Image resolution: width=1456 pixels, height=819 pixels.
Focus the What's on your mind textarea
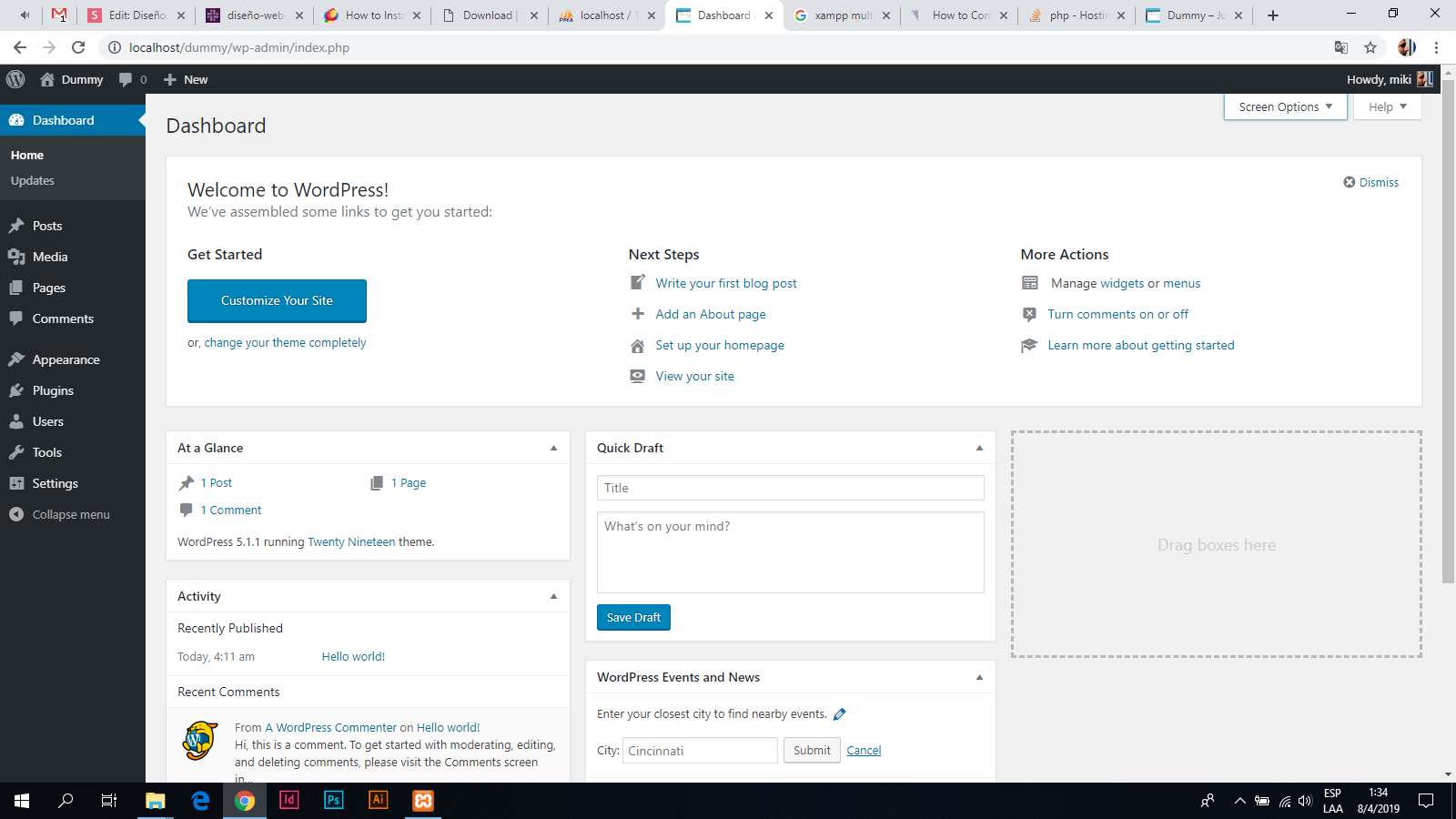(x=791, y=552)
